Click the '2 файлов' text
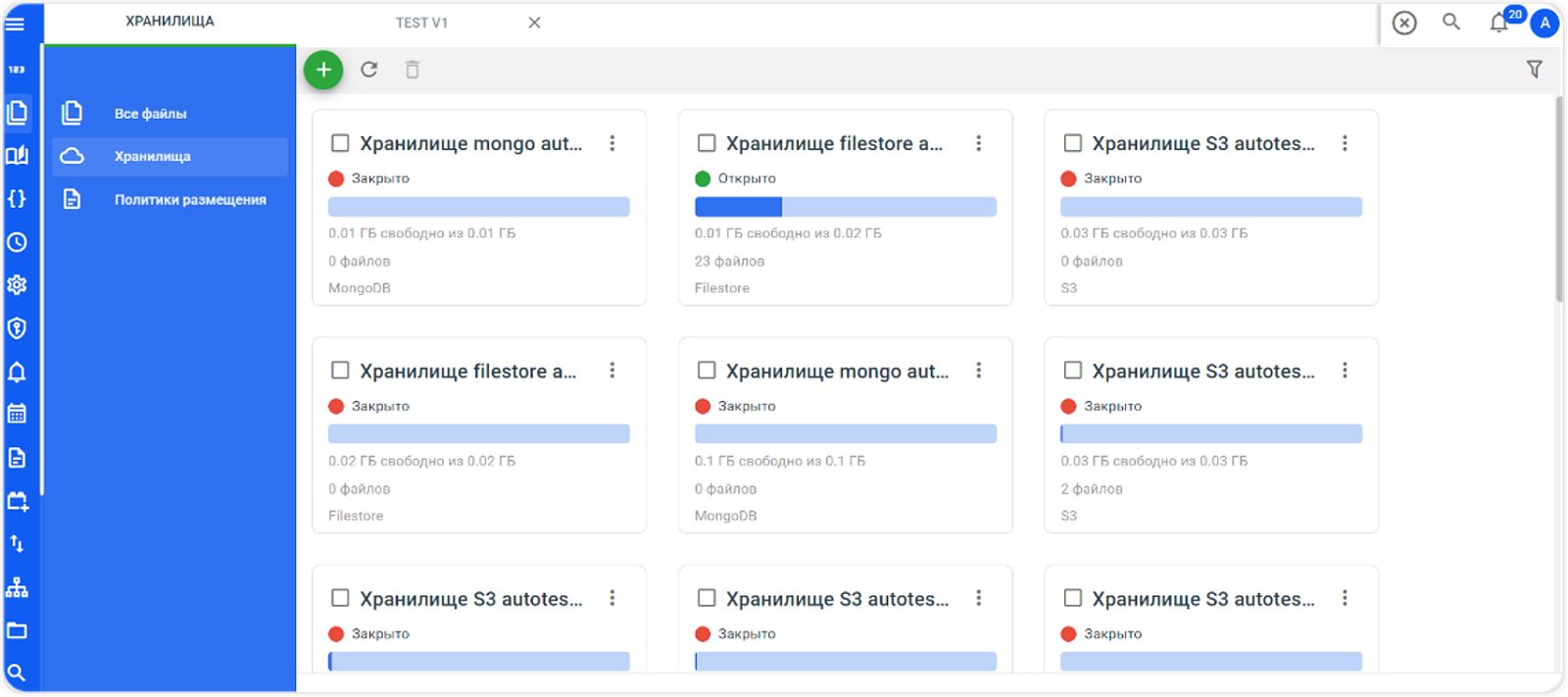 [x=1092, y=488]
